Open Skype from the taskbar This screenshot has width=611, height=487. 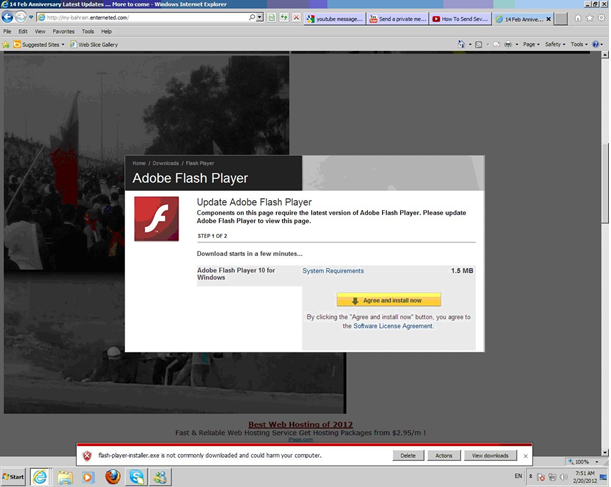pos(136,477)
